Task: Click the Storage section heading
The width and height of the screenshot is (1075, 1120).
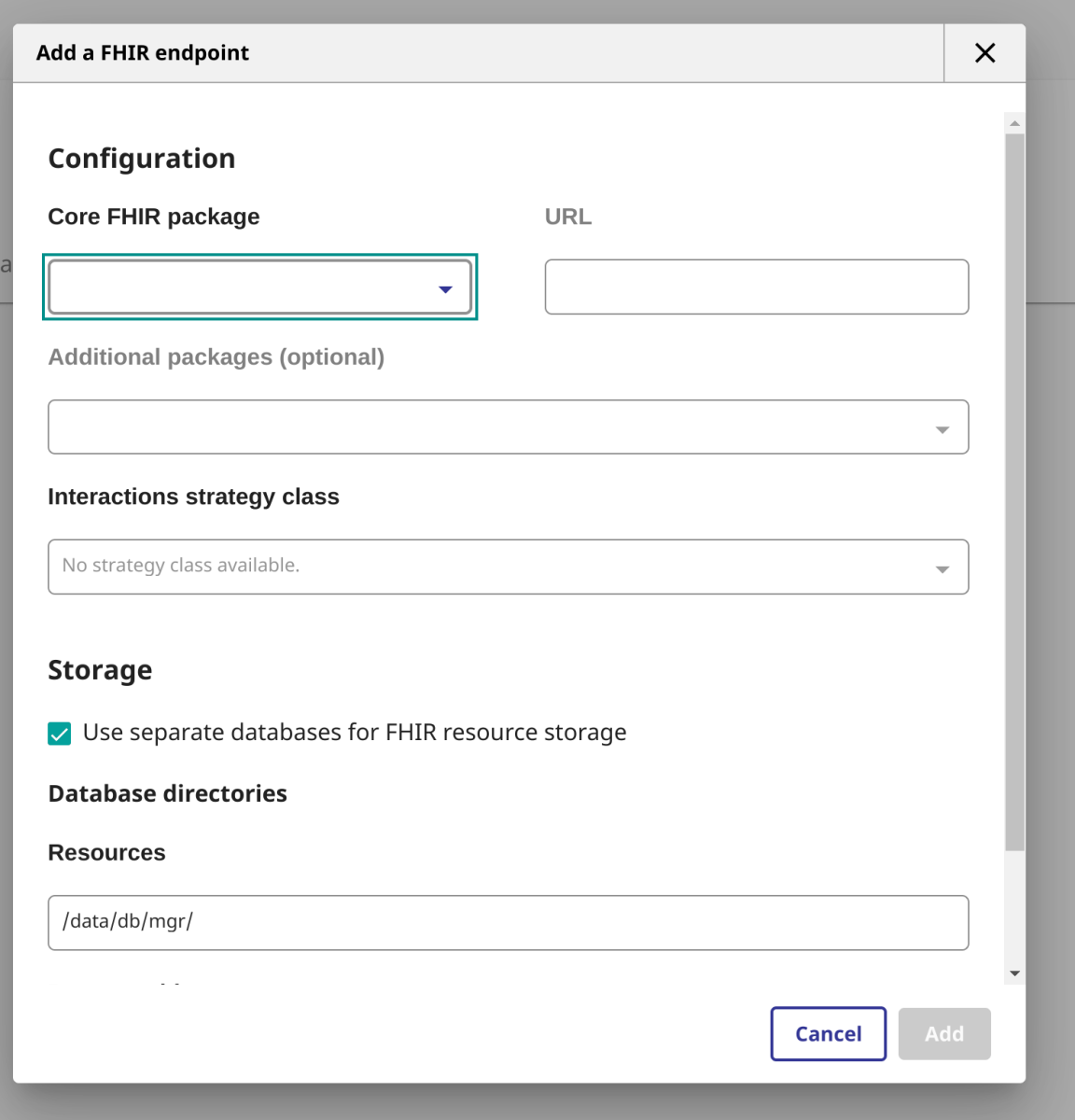Action: [x=100, y=670]
